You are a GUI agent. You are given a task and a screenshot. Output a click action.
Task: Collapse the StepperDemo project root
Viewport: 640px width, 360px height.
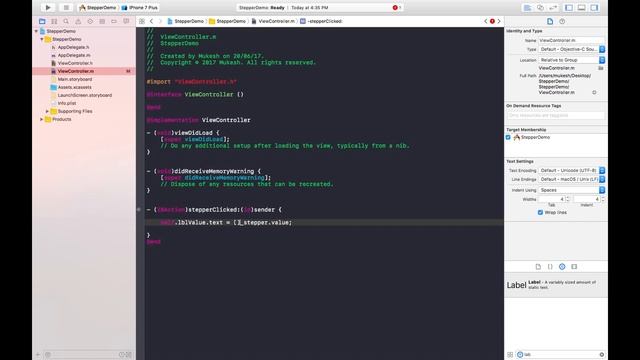(36, 31)
